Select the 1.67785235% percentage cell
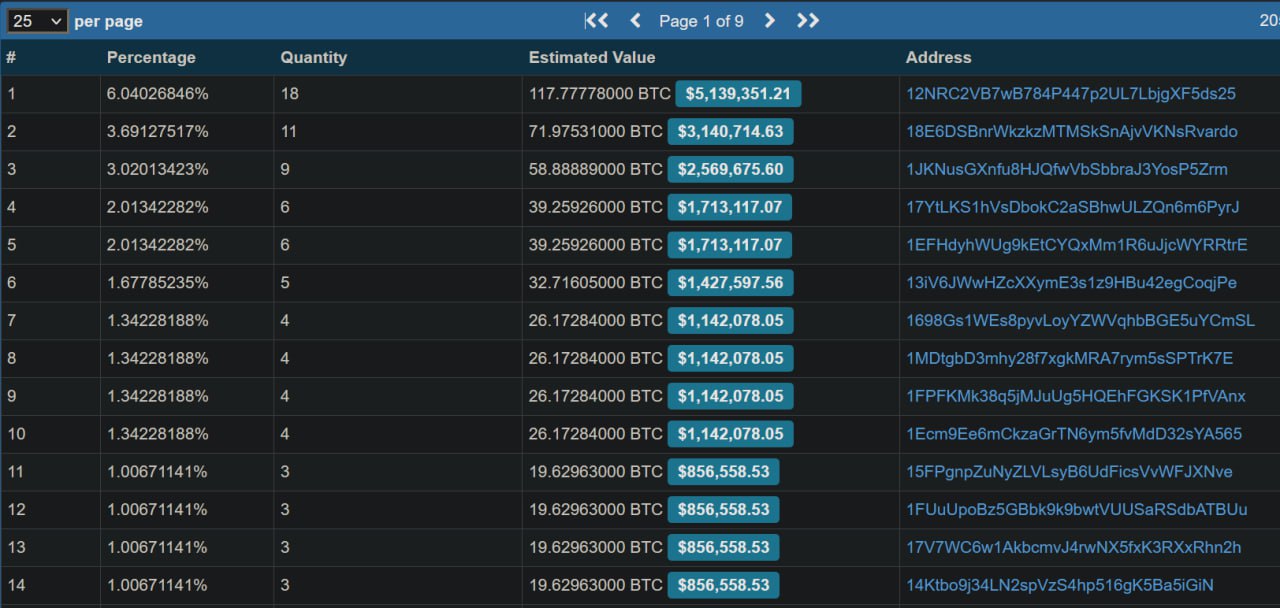1280x608 pixels. point(158,283)
